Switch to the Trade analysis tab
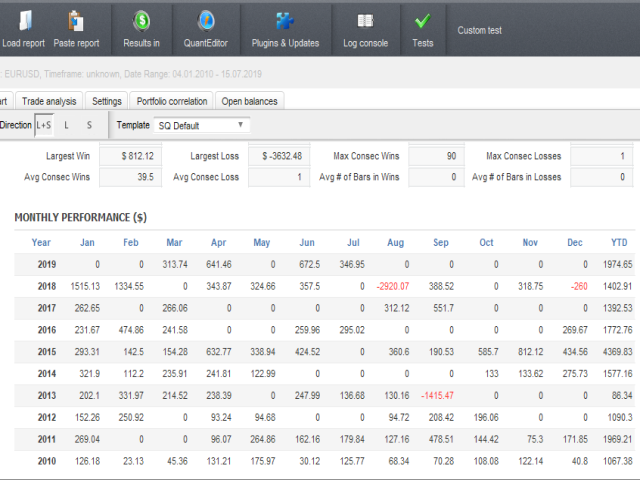This screenshot has height=480, width=640. click(49, 101)
